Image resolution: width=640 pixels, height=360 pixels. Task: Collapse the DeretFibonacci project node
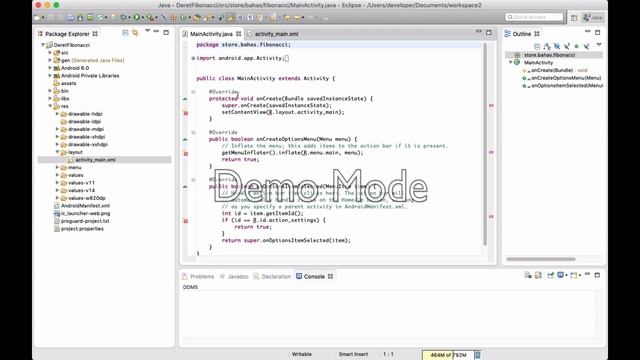point(43,45)
